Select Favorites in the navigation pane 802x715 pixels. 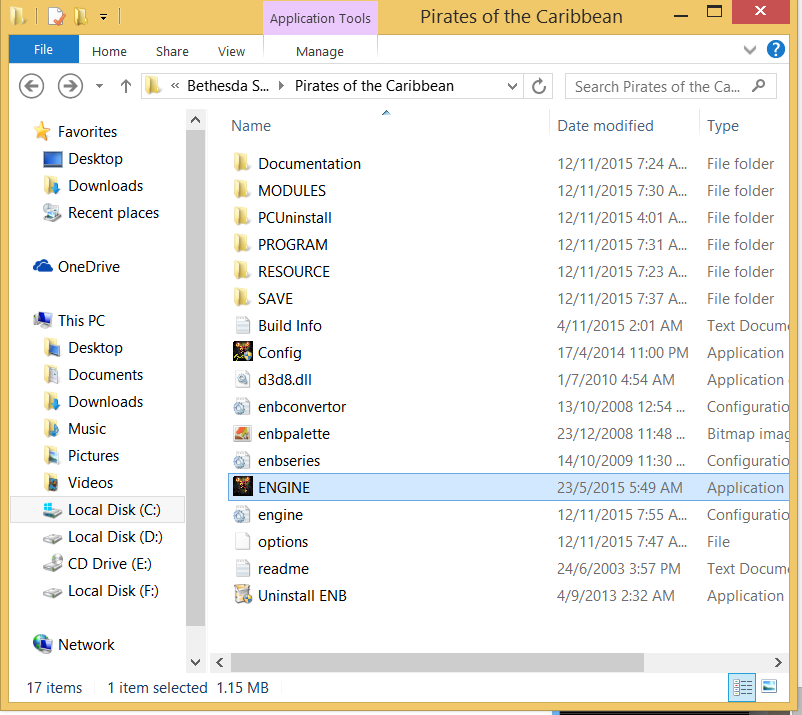point(87,131)
